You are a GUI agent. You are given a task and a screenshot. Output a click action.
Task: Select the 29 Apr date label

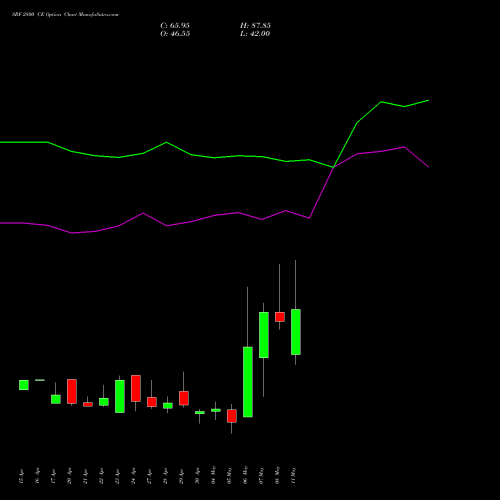[x=181, y=476]
